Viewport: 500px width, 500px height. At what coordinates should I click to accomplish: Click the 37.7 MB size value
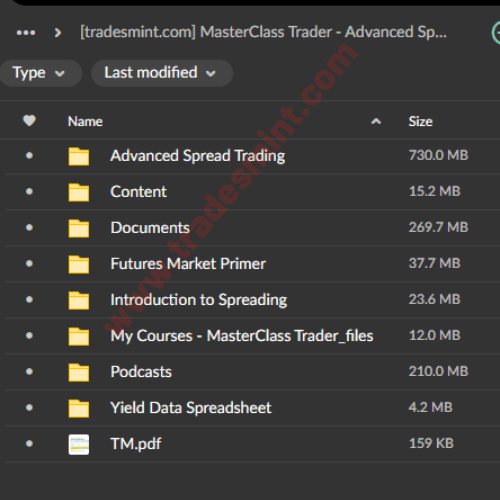[x=434, y=263]
